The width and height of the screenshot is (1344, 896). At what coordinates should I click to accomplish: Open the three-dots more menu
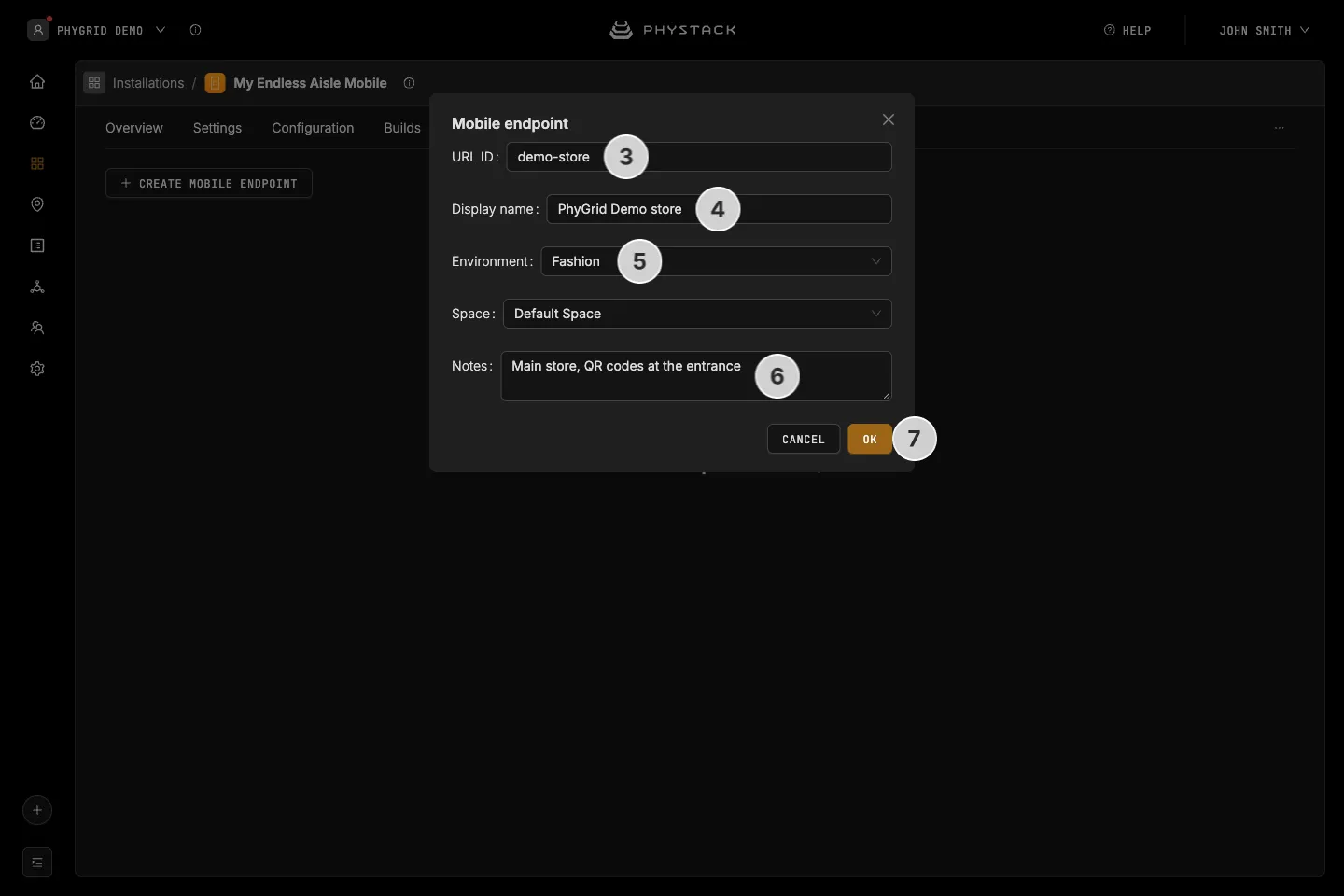[1279, 128]
